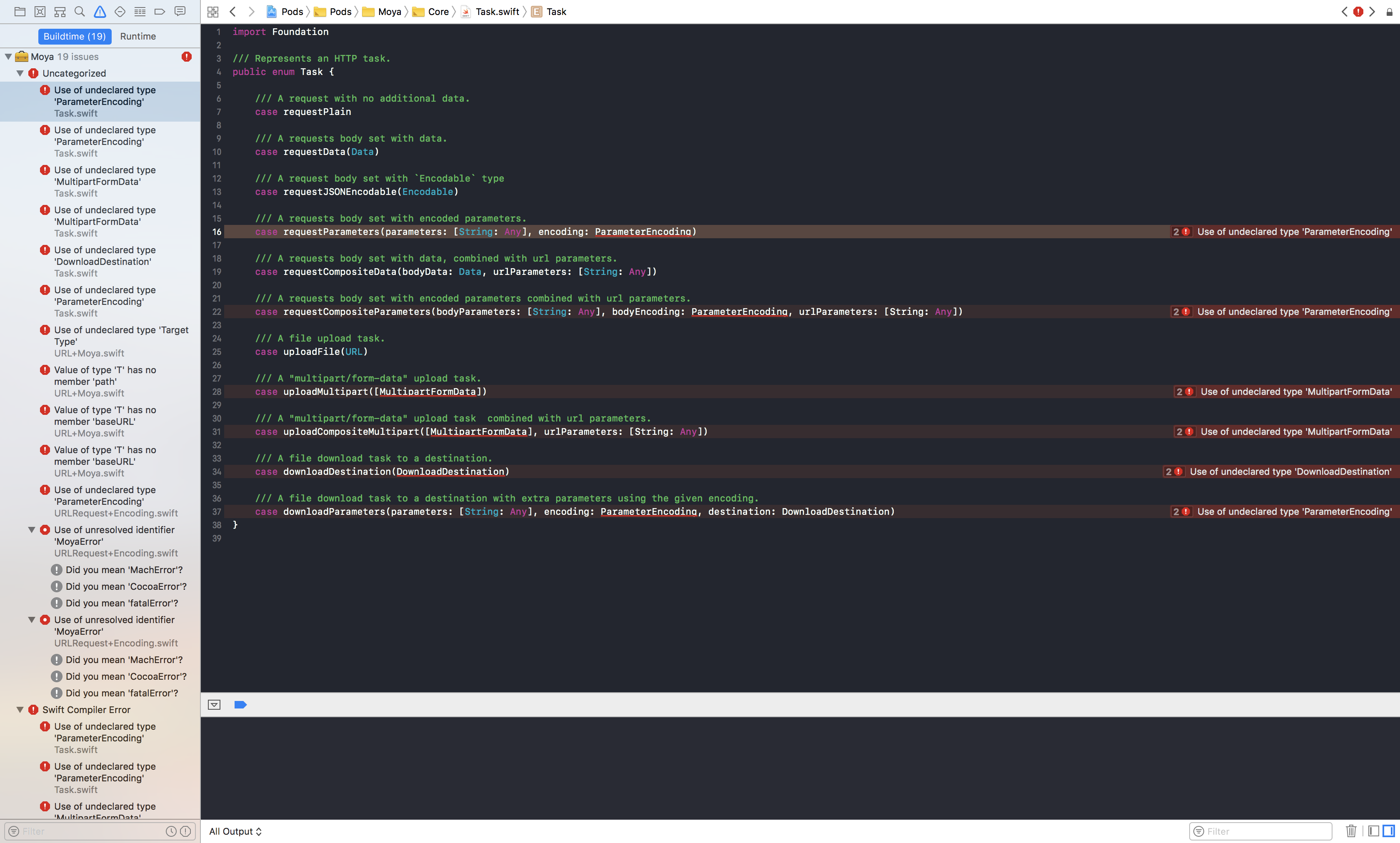Click the Core folder in breadcrumb
Viewport: 1400px width, 843px height.
437,11
